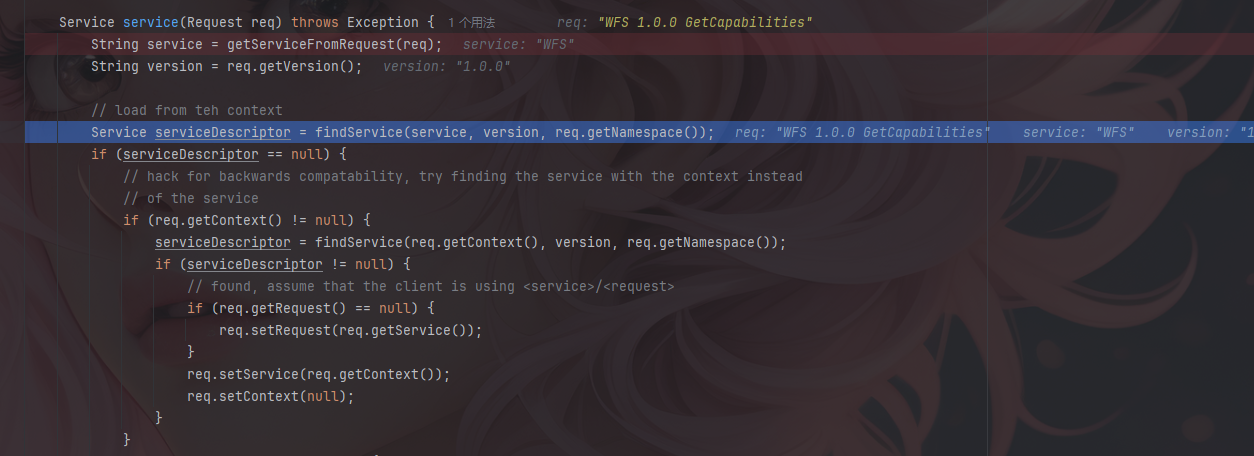Place cursor in "hack for backwards compatability" comment

point(463,176)
